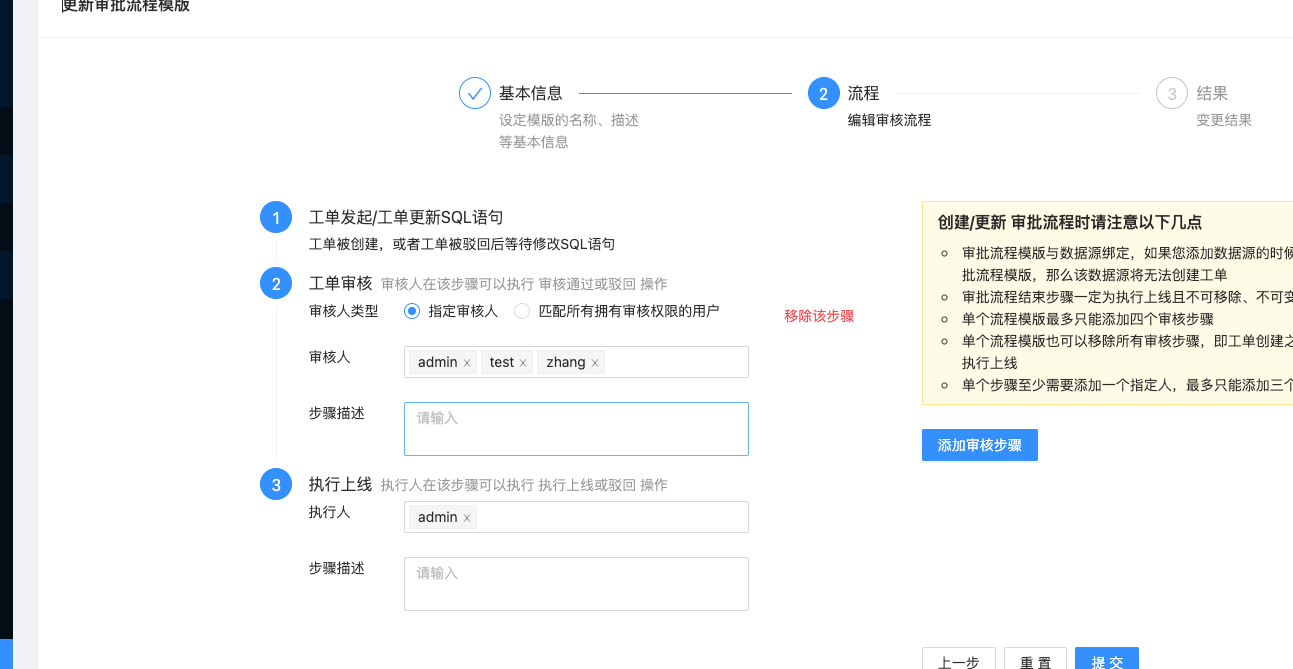Viewport: 1293px width, 669px height.
Task: 打开审核人选择框以添加审核人
Action: (x=670, y=362)
